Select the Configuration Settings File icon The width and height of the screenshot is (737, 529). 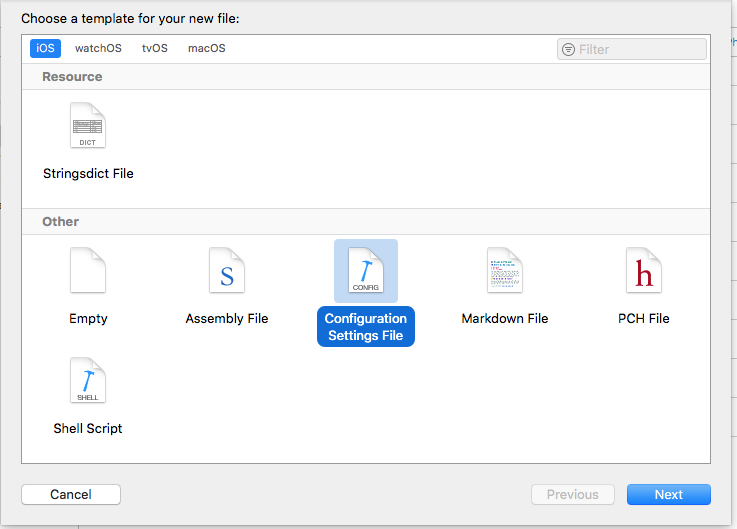366,271
